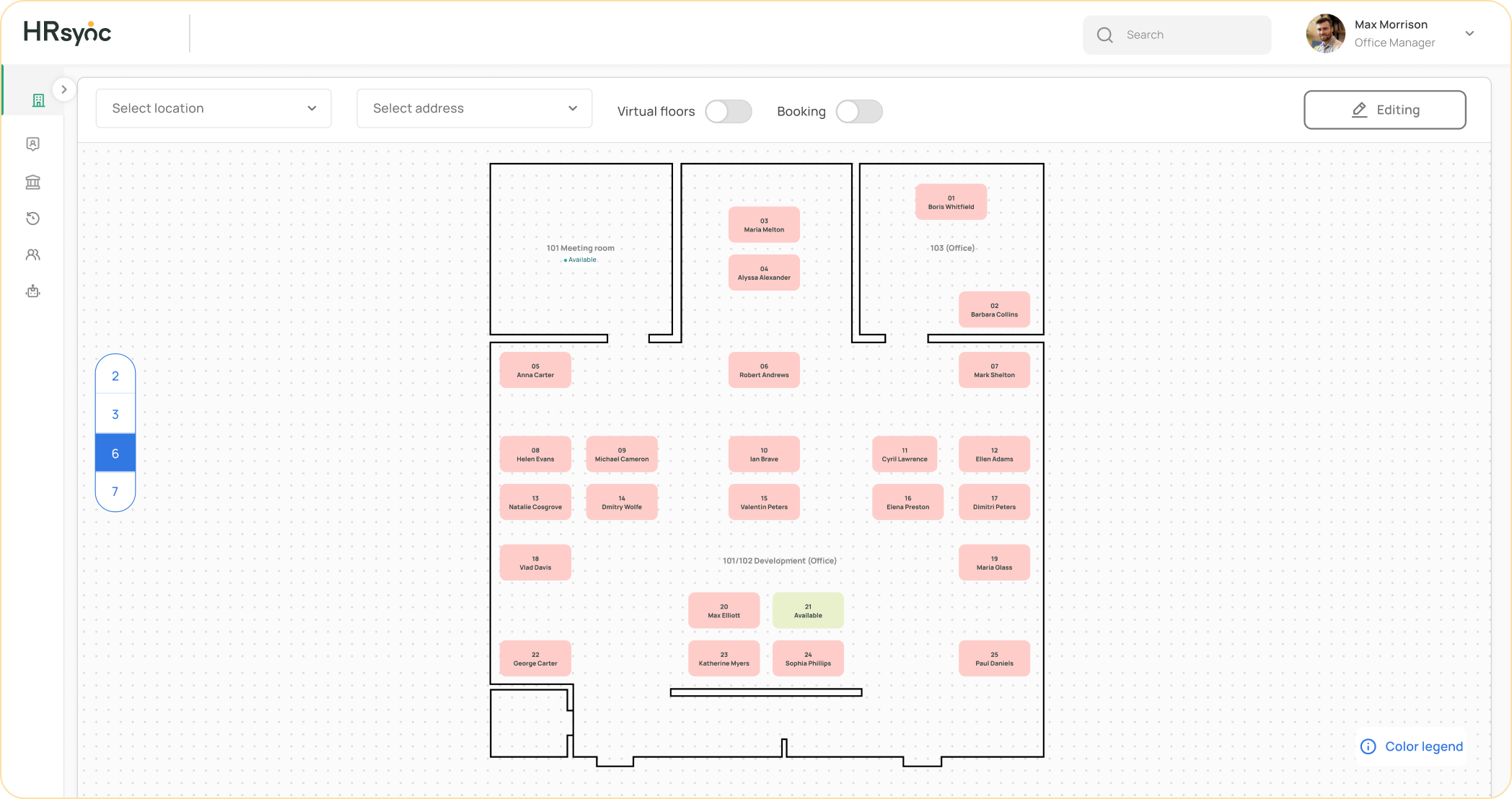Click the Editing button

pos(1384,110)
